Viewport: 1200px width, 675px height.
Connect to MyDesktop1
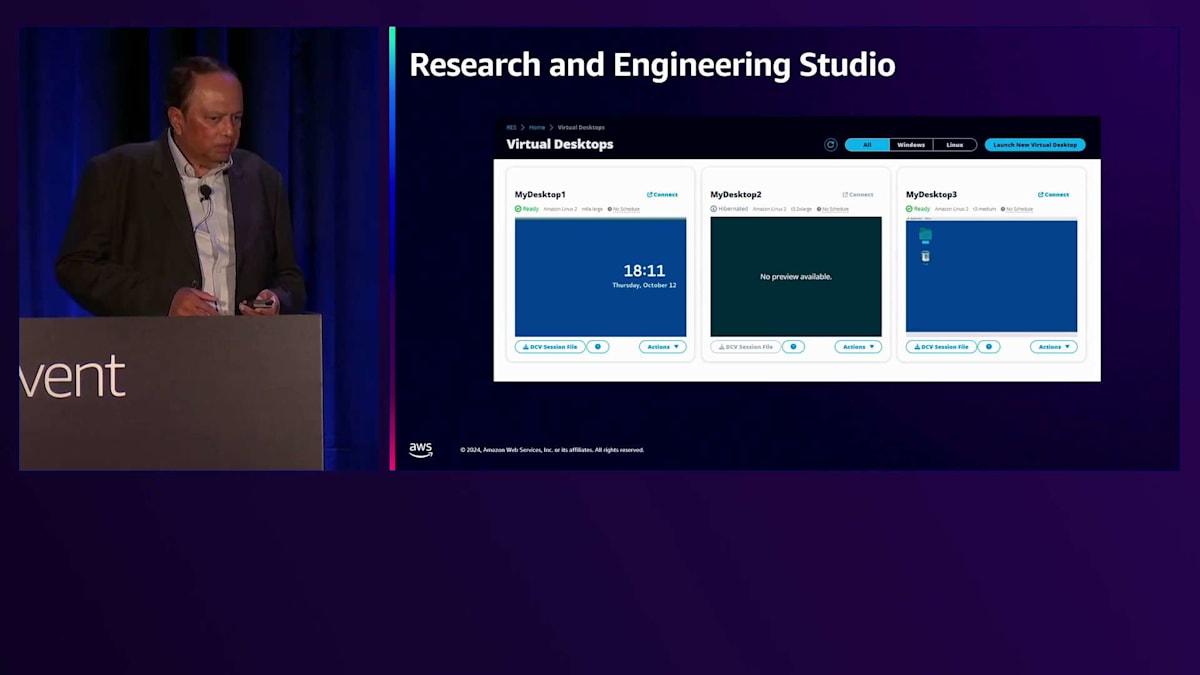pyautogui.click(x=662, y=195)
